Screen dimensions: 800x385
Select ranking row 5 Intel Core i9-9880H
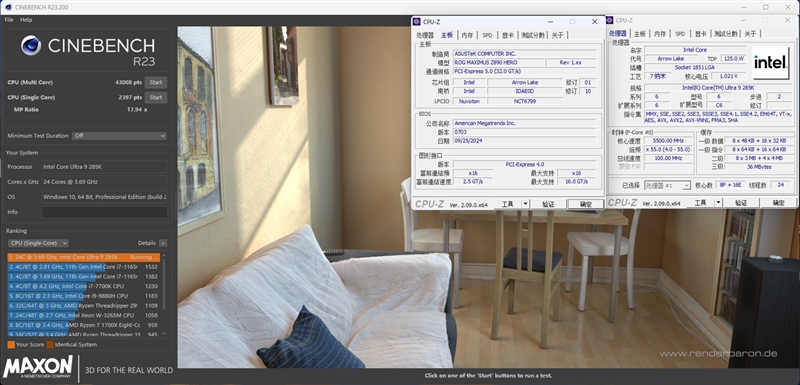pyautogui.click(x=84, y=296)
